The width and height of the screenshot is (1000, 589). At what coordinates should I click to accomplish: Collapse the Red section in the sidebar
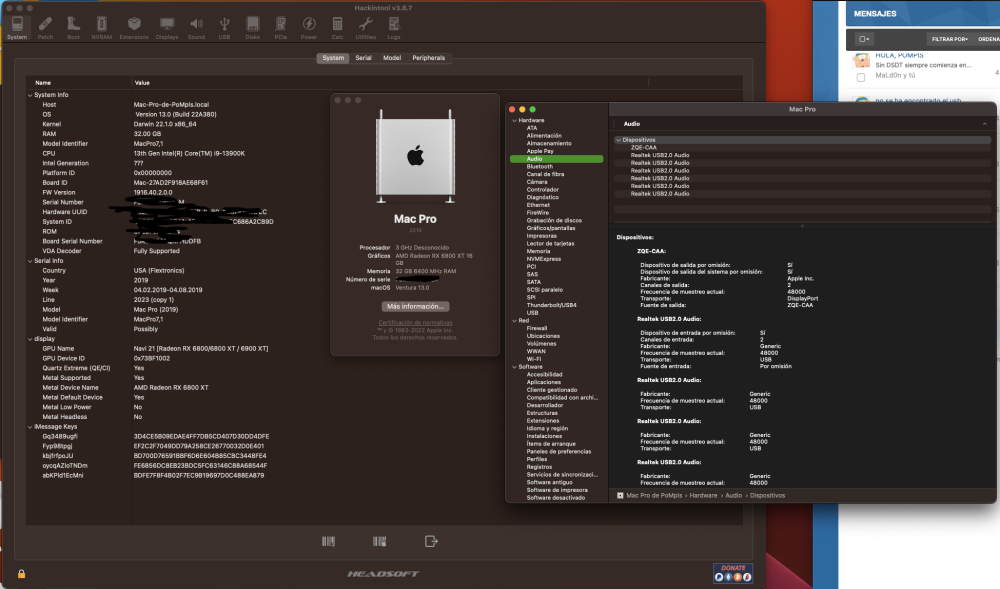[x=515, y=321]
